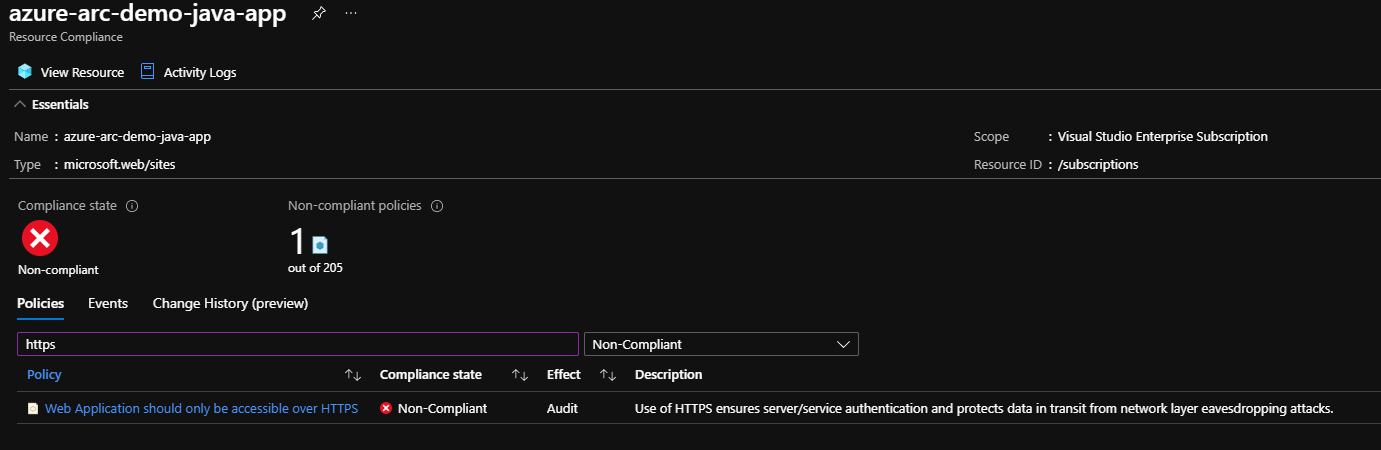This screenshot has height=450, width=1381.
Task: Click the policy row document icon
Action: click(33, 408)
